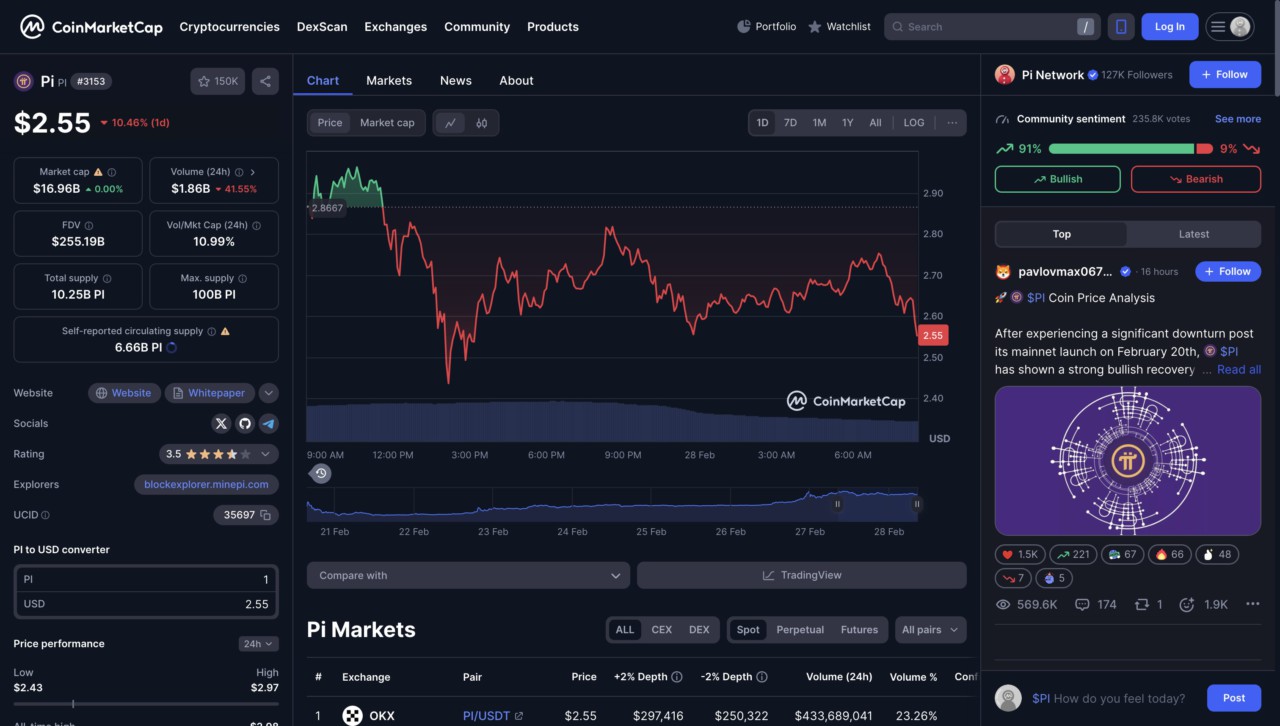Open the All pairs dropdown
1280x726 pixels.
coord(930,630)
